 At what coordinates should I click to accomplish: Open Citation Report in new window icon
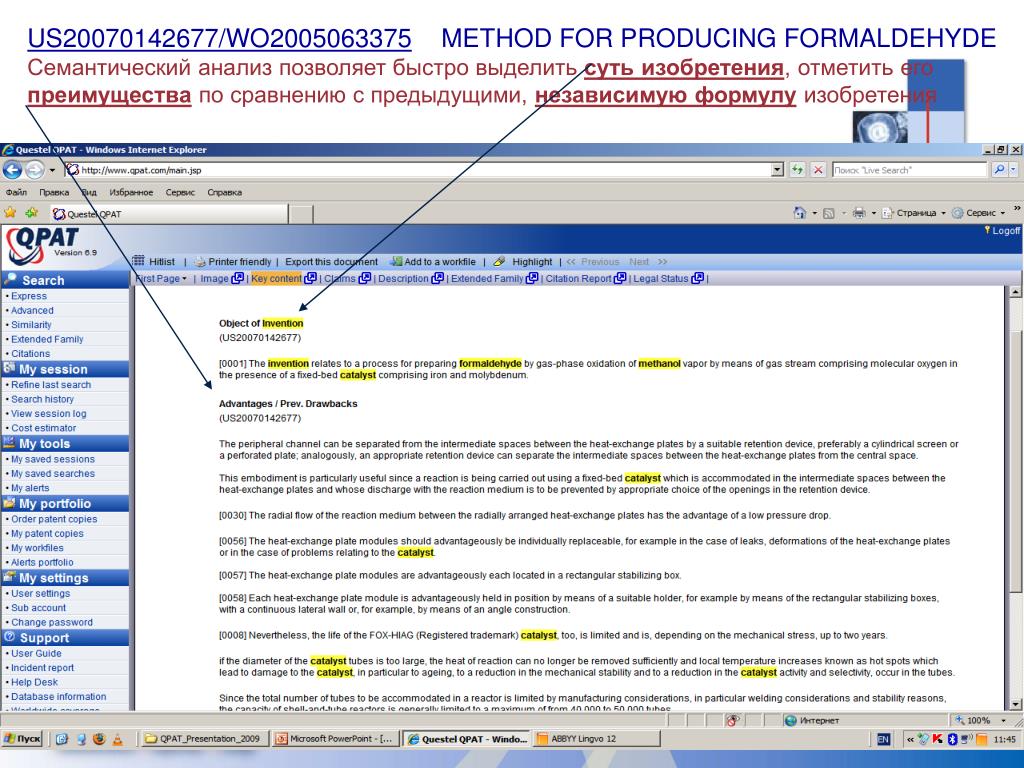[x=619, y=278]
